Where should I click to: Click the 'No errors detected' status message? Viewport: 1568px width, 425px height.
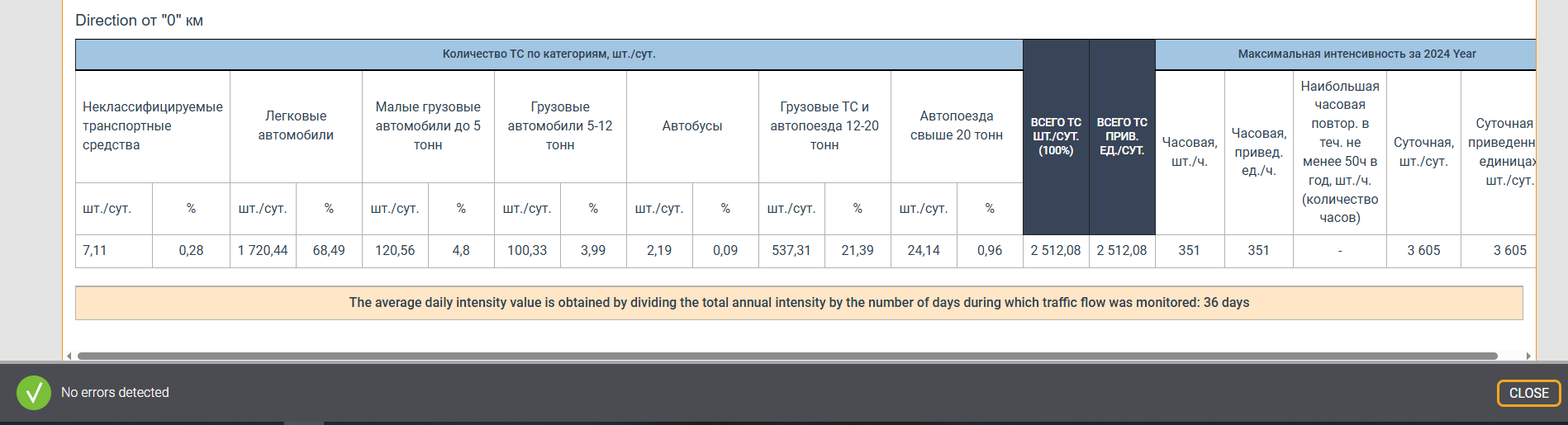pos(115,393)
